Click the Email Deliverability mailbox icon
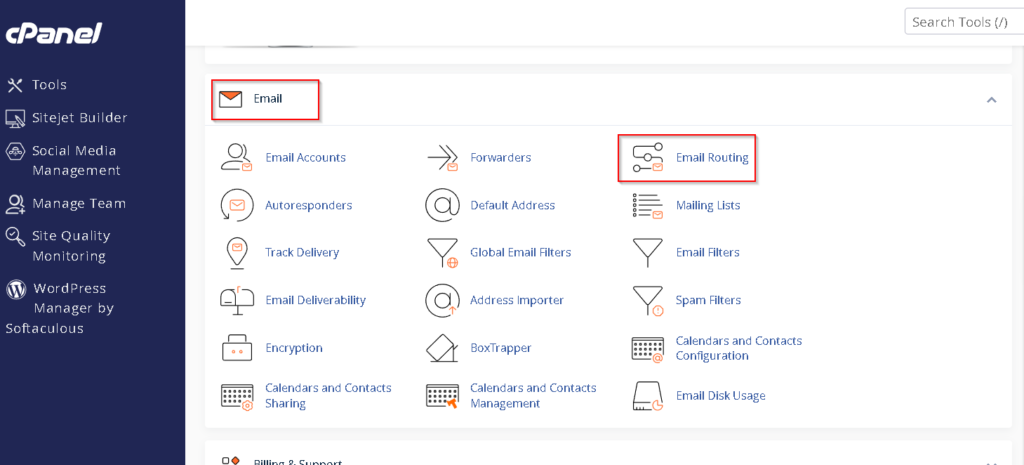The width and height of the screenshot is (1024, 465). click(x=236, y=300)
